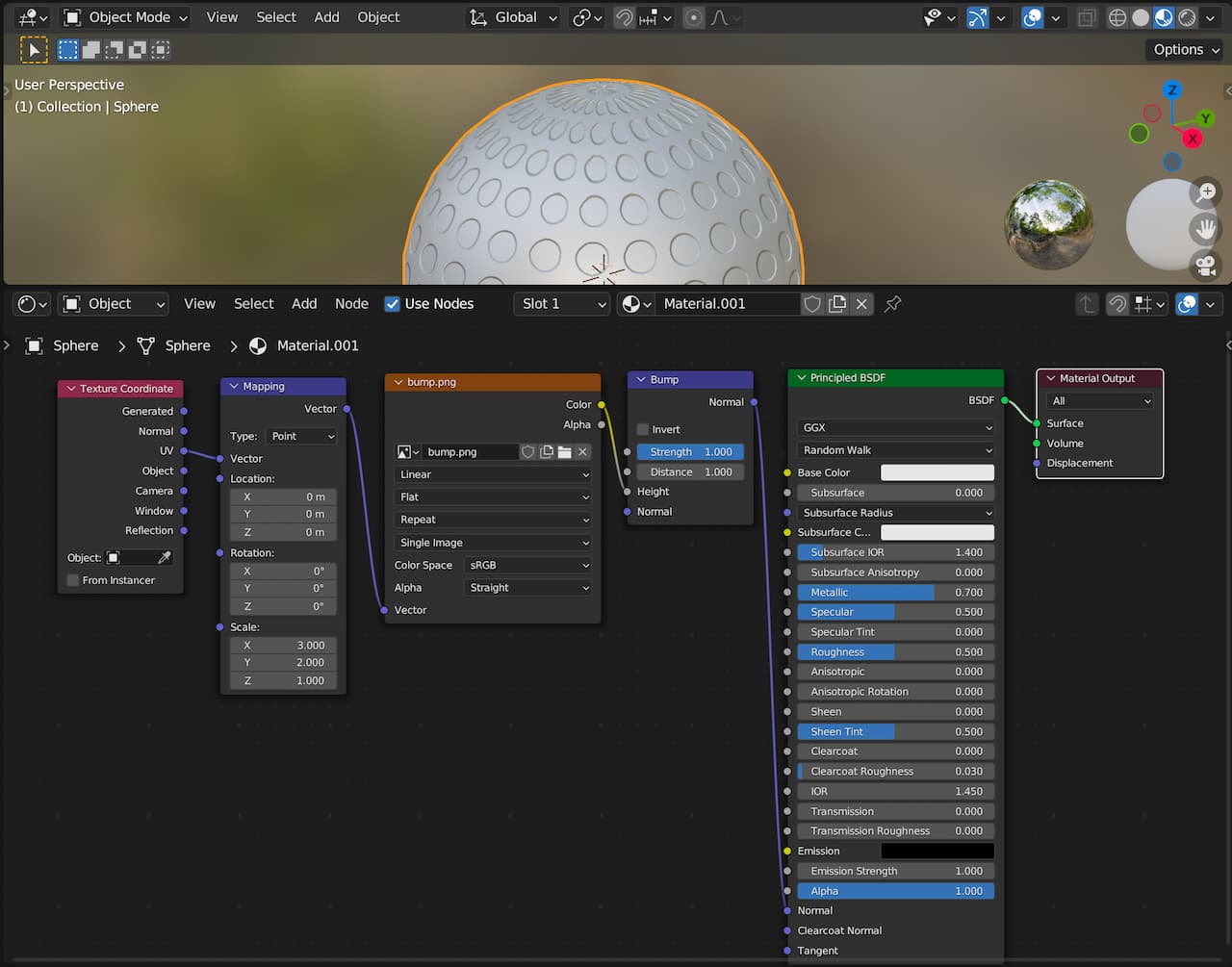This screenshot has width=1232, height=967.
Task: Unlink Material.001 with the X icon
Action: pyautogui.click(x=861, y=304)
